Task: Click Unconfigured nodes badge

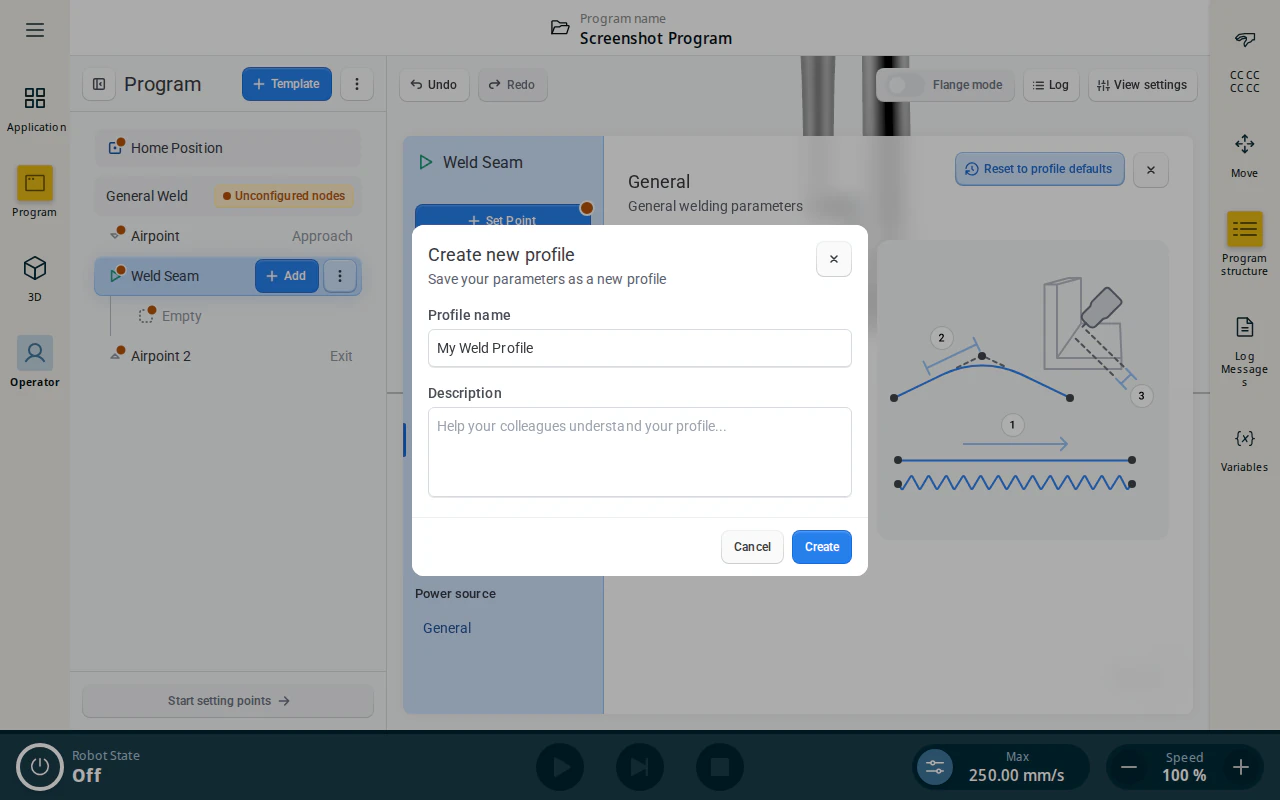Action: (284, 196)
